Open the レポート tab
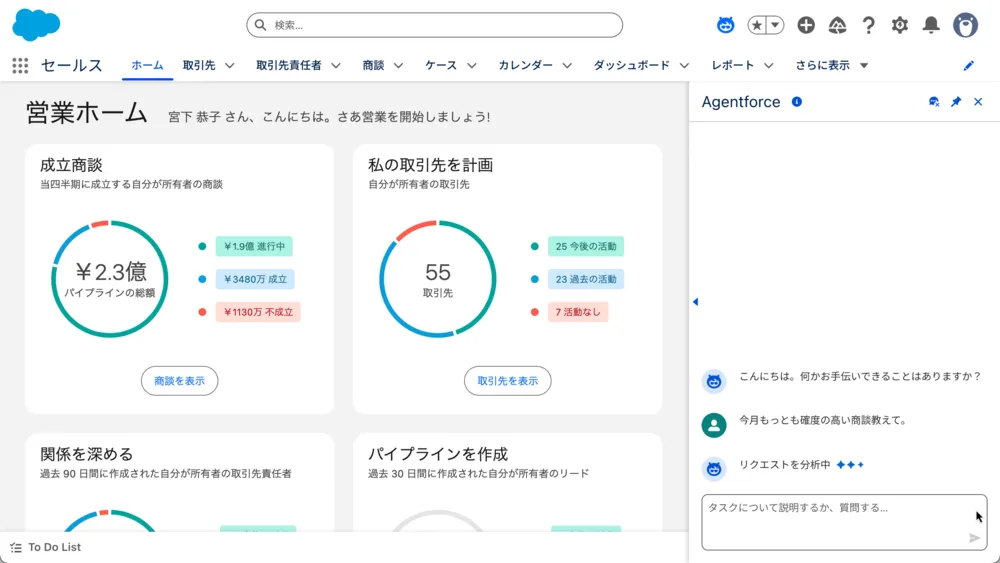 pyautogui.click(x=733, y=65)
